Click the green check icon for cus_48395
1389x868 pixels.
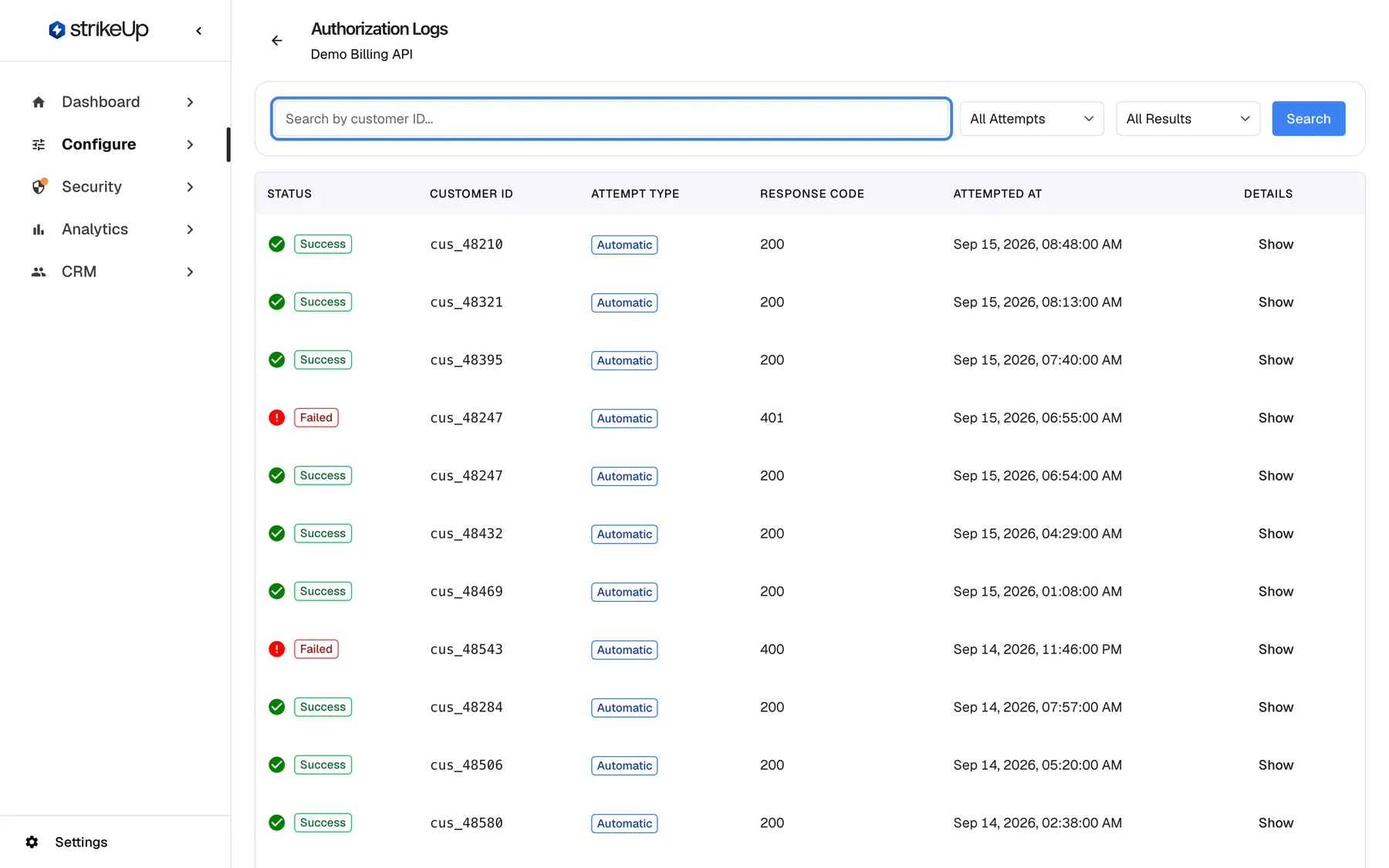[x=276, y=360]
